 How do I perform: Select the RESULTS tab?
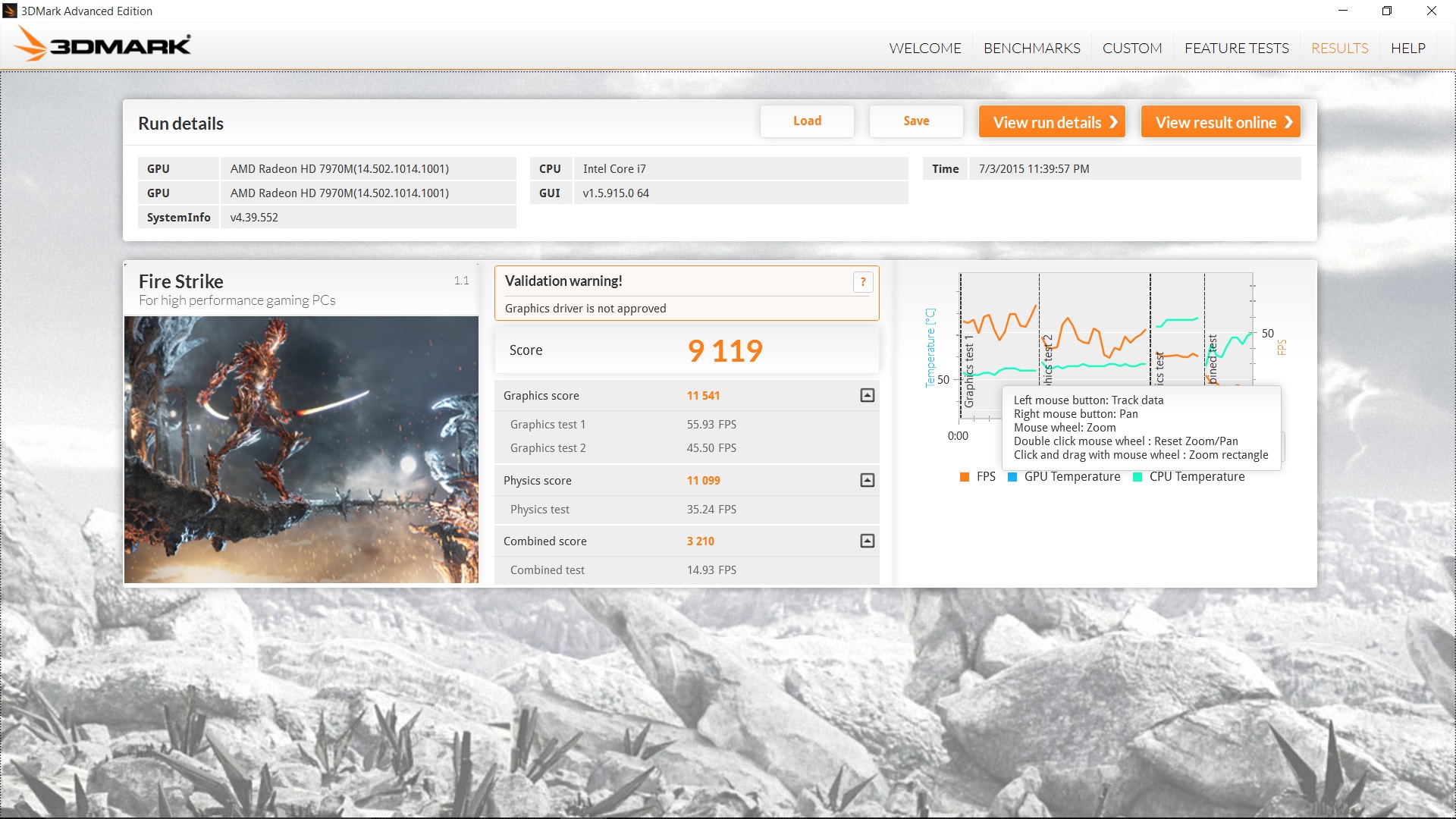tap(1340, 48)
